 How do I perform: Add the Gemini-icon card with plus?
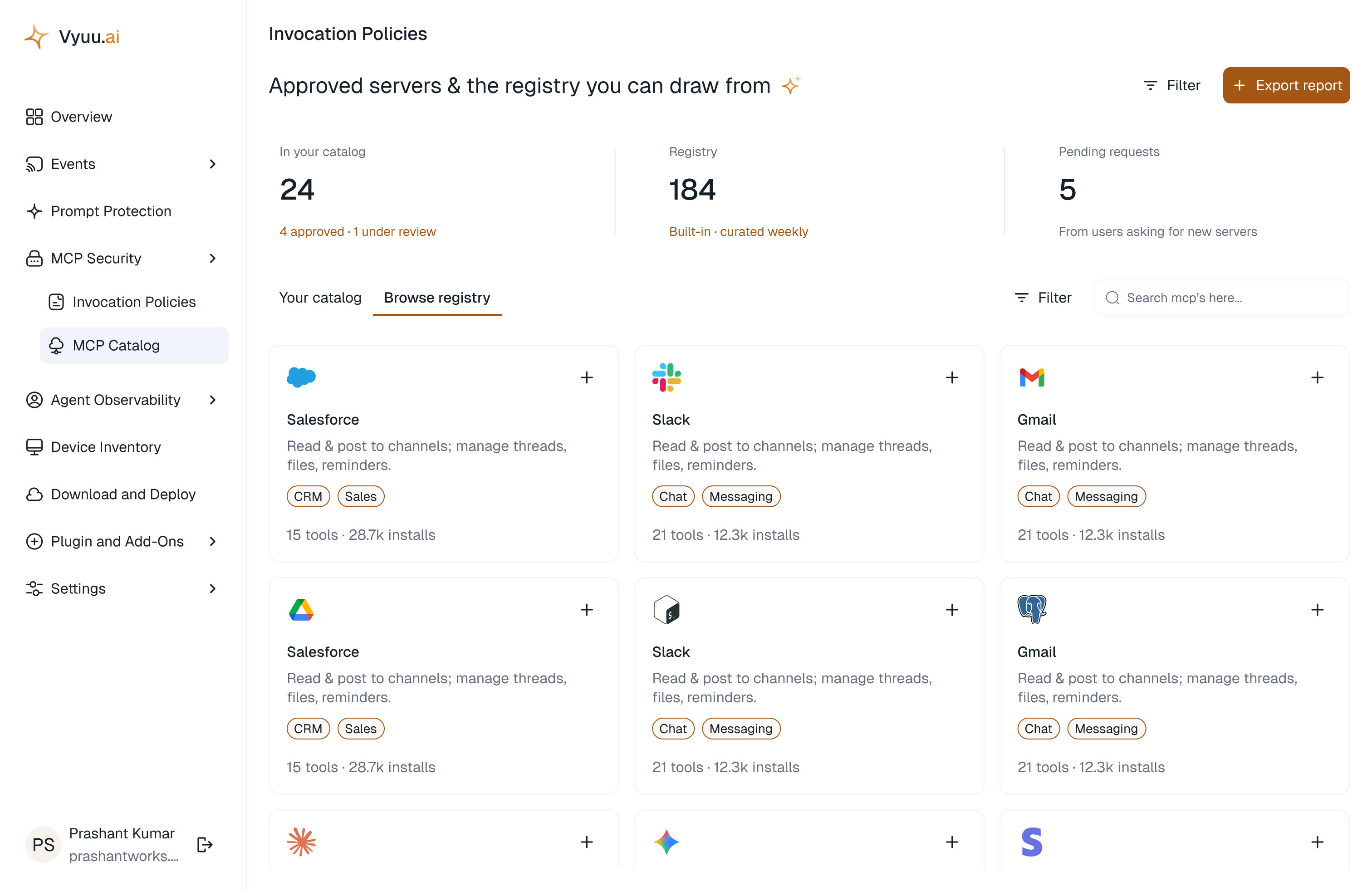click(x=952, y=842)
